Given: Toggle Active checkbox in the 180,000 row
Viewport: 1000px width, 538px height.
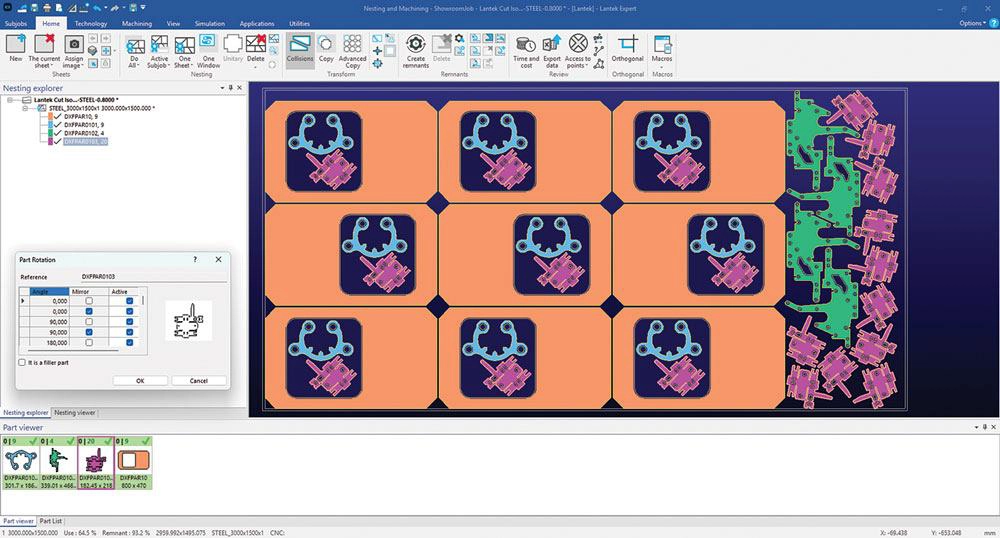Looking at the screenshot, I should (x=129, y=342).
